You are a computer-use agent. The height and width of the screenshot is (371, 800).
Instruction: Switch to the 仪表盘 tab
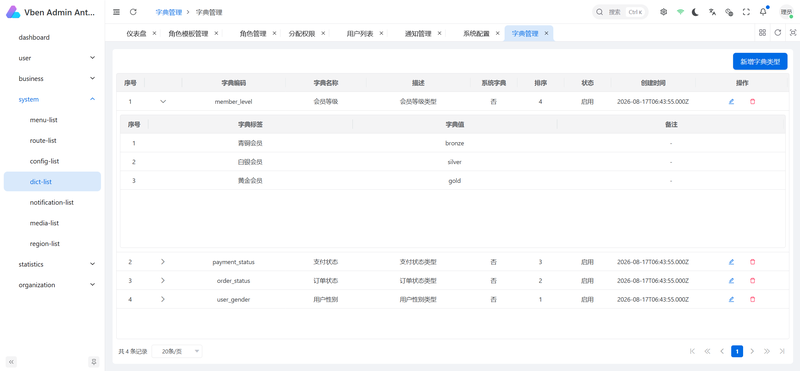click(x=136, y=34)
